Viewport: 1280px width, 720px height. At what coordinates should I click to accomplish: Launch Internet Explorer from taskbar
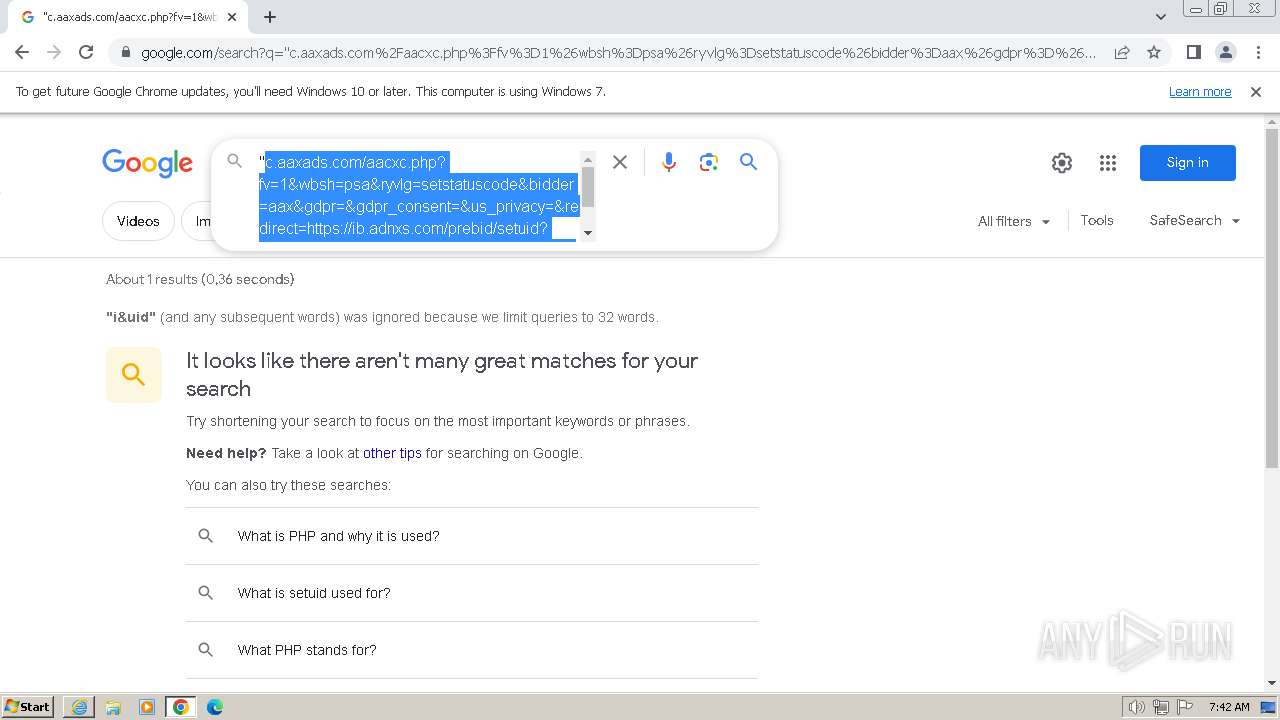79,707
